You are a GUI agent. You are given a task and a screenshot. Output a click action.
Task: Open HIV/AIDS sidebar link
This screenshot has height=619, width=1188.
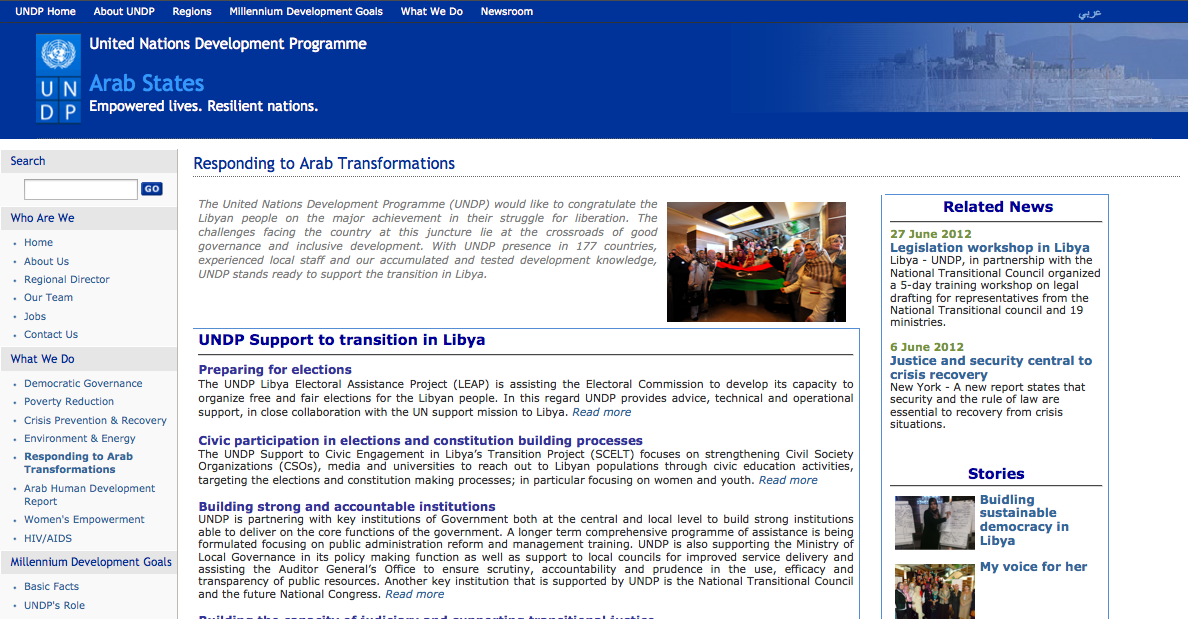coord(48,539)
